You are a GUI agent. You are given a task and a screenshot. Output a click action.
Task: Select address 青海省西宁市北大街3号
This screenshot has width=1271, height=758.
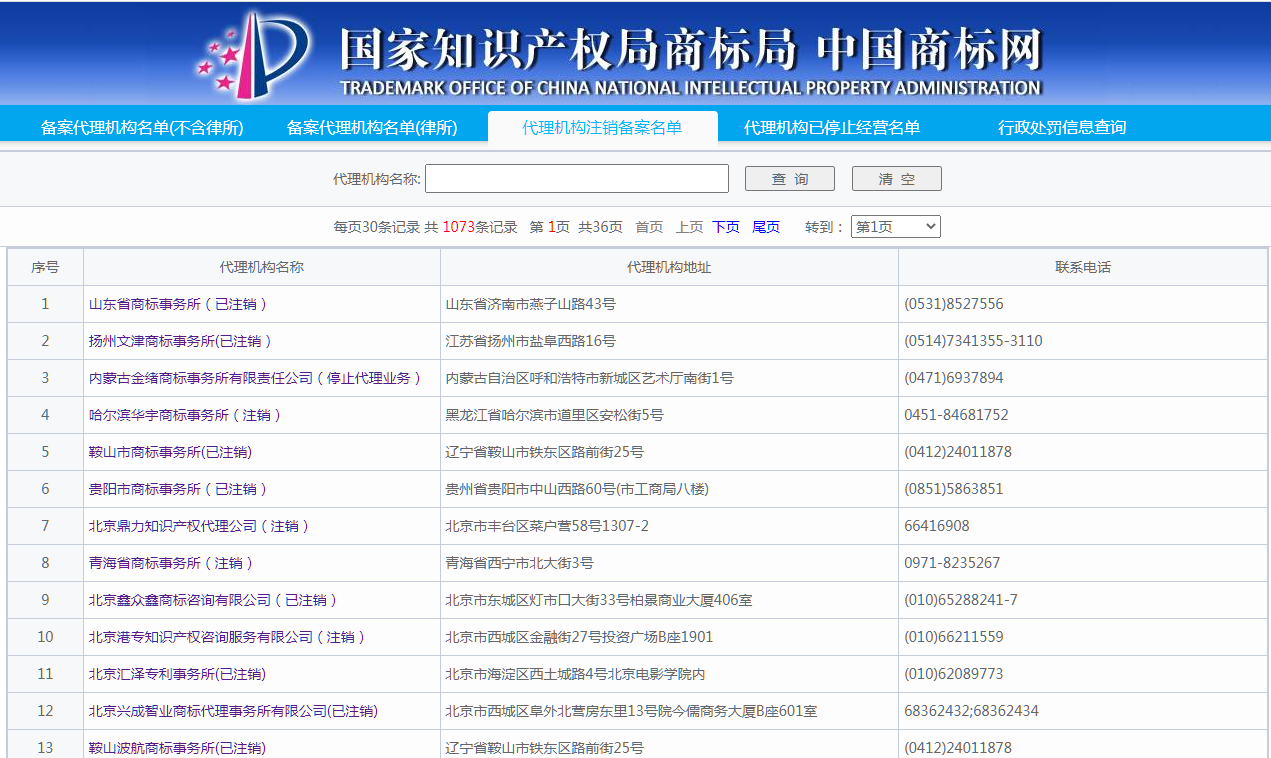(519, 563)
